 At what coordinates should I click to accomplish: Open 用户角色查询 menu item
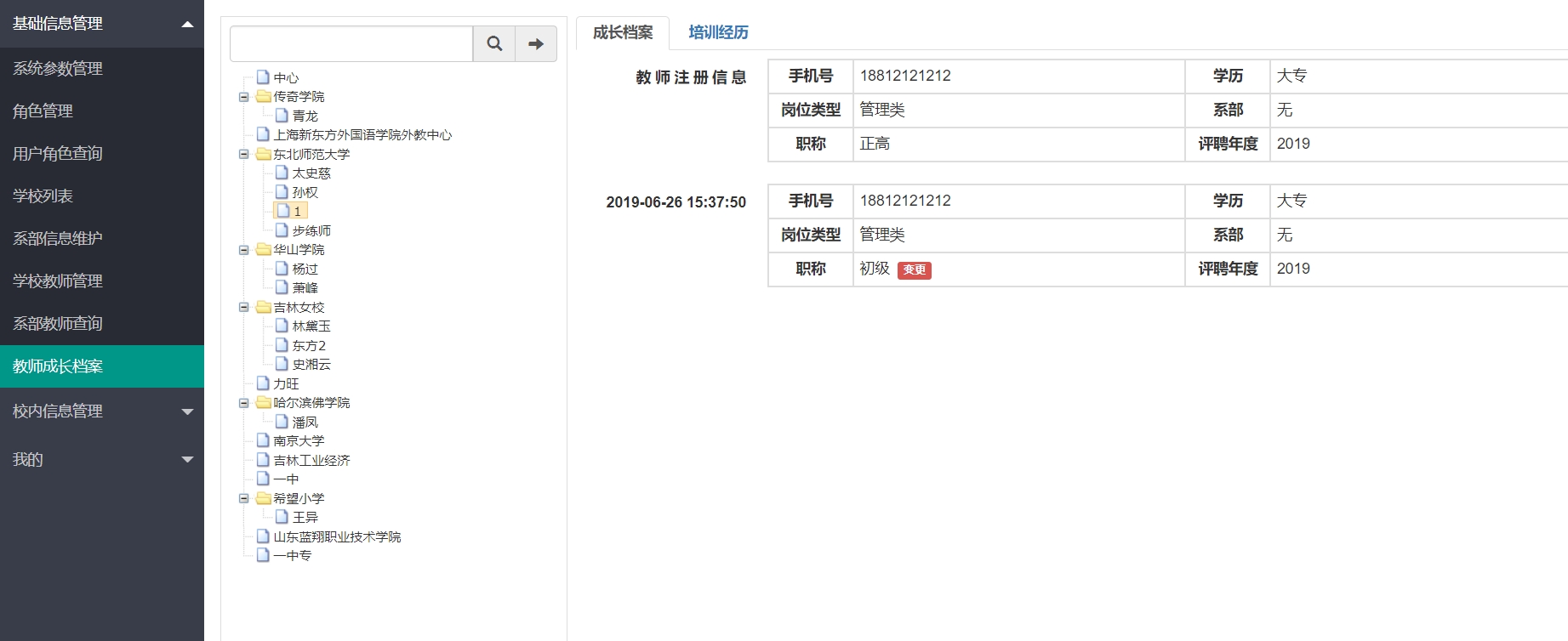point(102,154)
